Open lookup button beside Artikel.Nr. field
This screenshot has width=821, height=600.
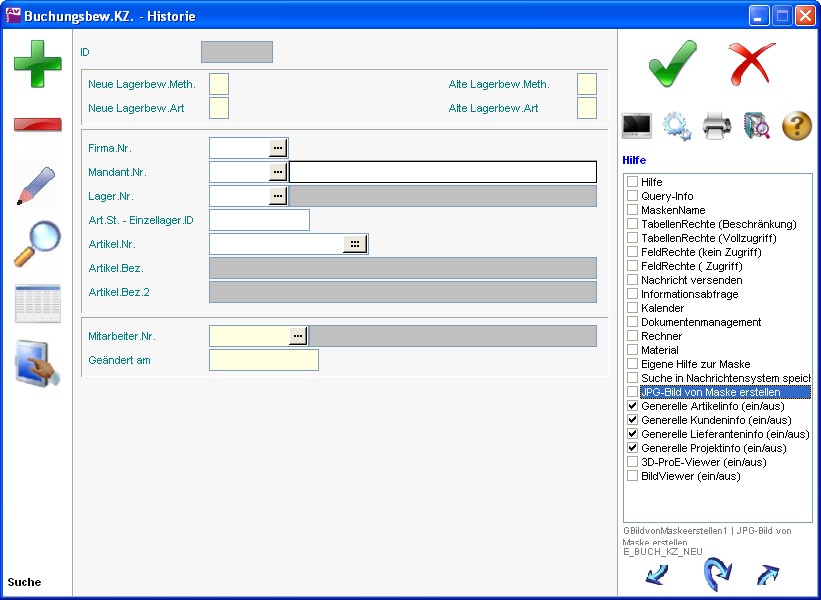[x=355, y=244]
